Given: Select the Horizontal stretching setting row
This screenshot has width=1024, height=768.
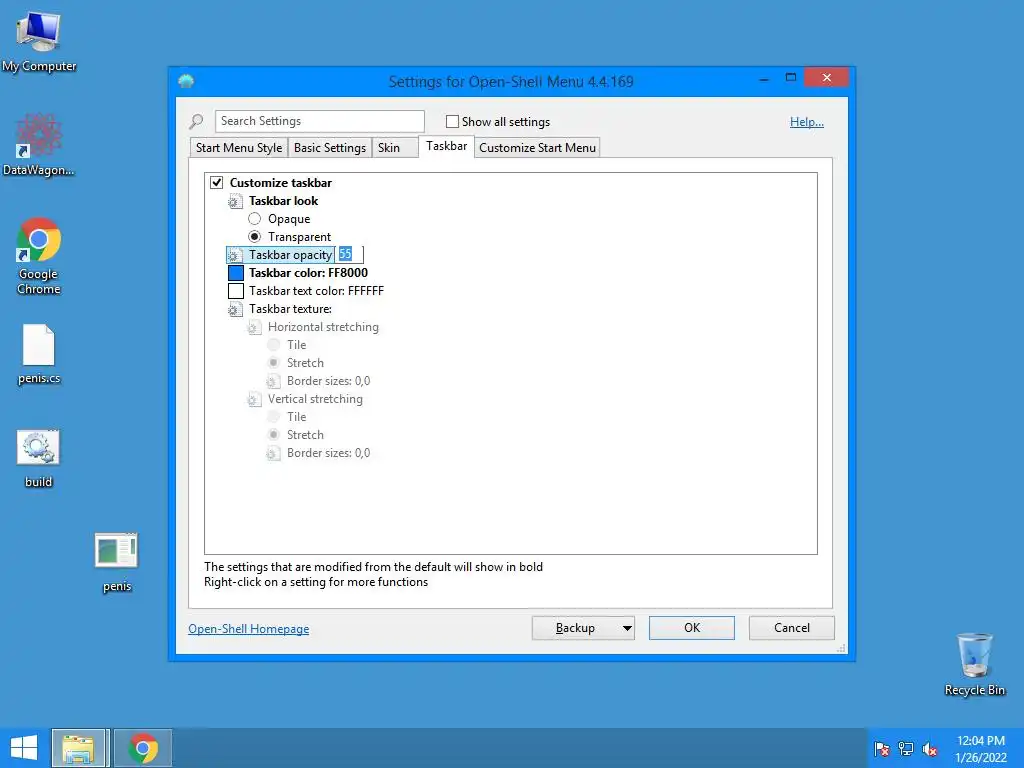Looking at the screenshot, I should (x=313, y=327).
